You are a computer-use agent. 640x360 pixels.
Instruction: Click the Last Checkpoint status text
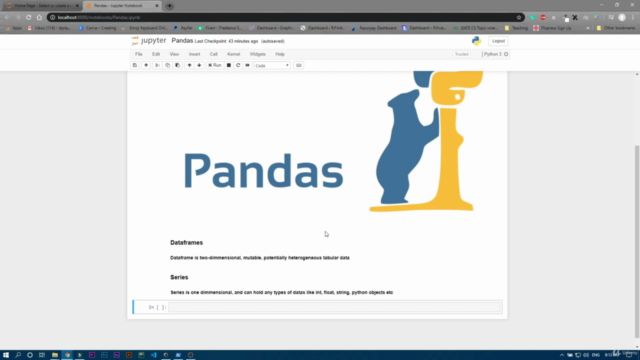tap(227, 41)
